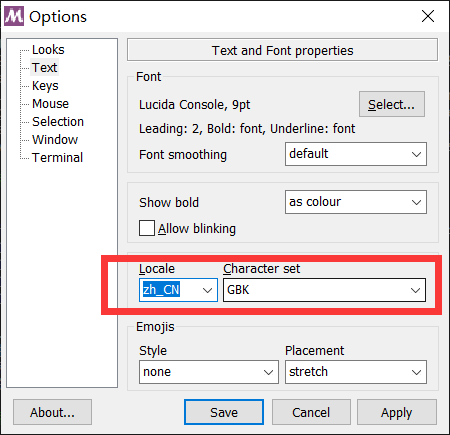Open the Window settings page
This screenshot has height=435, width=450.
[55, 140]
